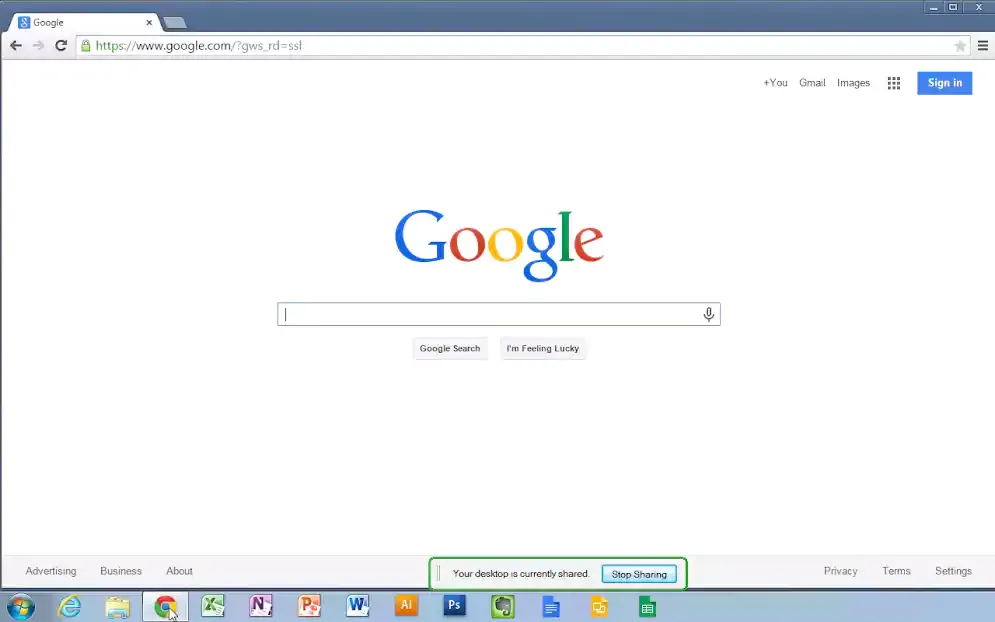
Task: Launch Excel from taskbar
Action: 213,606
